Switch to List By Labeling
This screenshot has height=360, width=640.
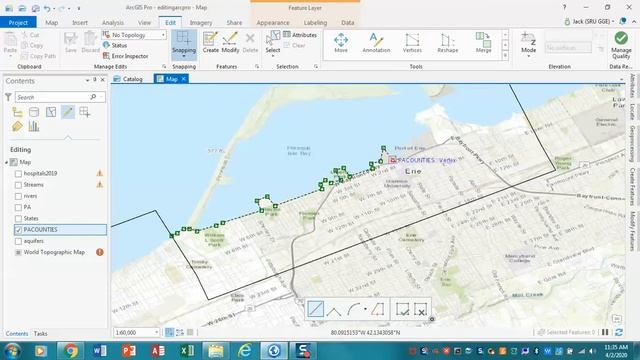[17, 127]
